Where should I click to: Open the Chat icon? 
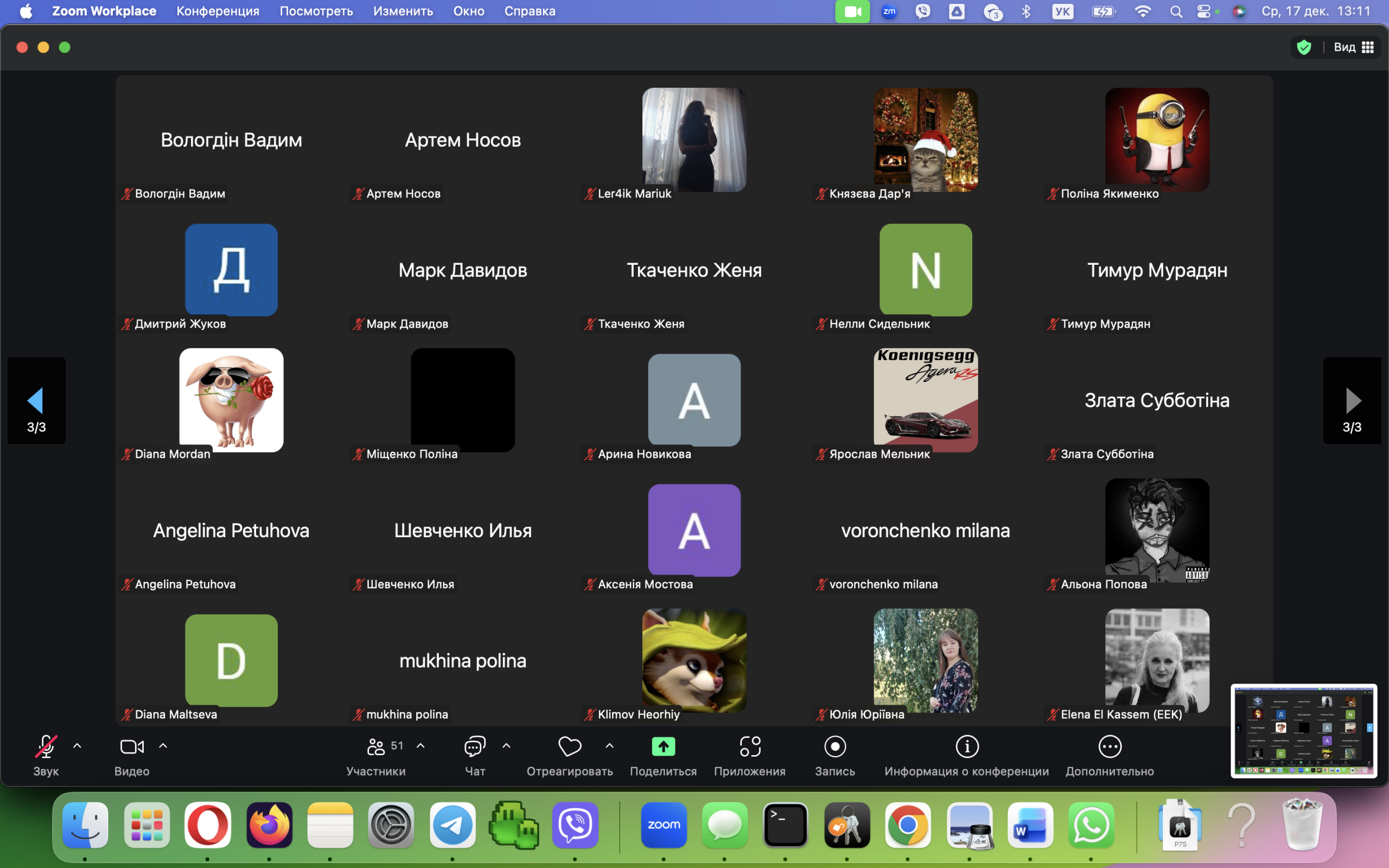pos(475,746)
